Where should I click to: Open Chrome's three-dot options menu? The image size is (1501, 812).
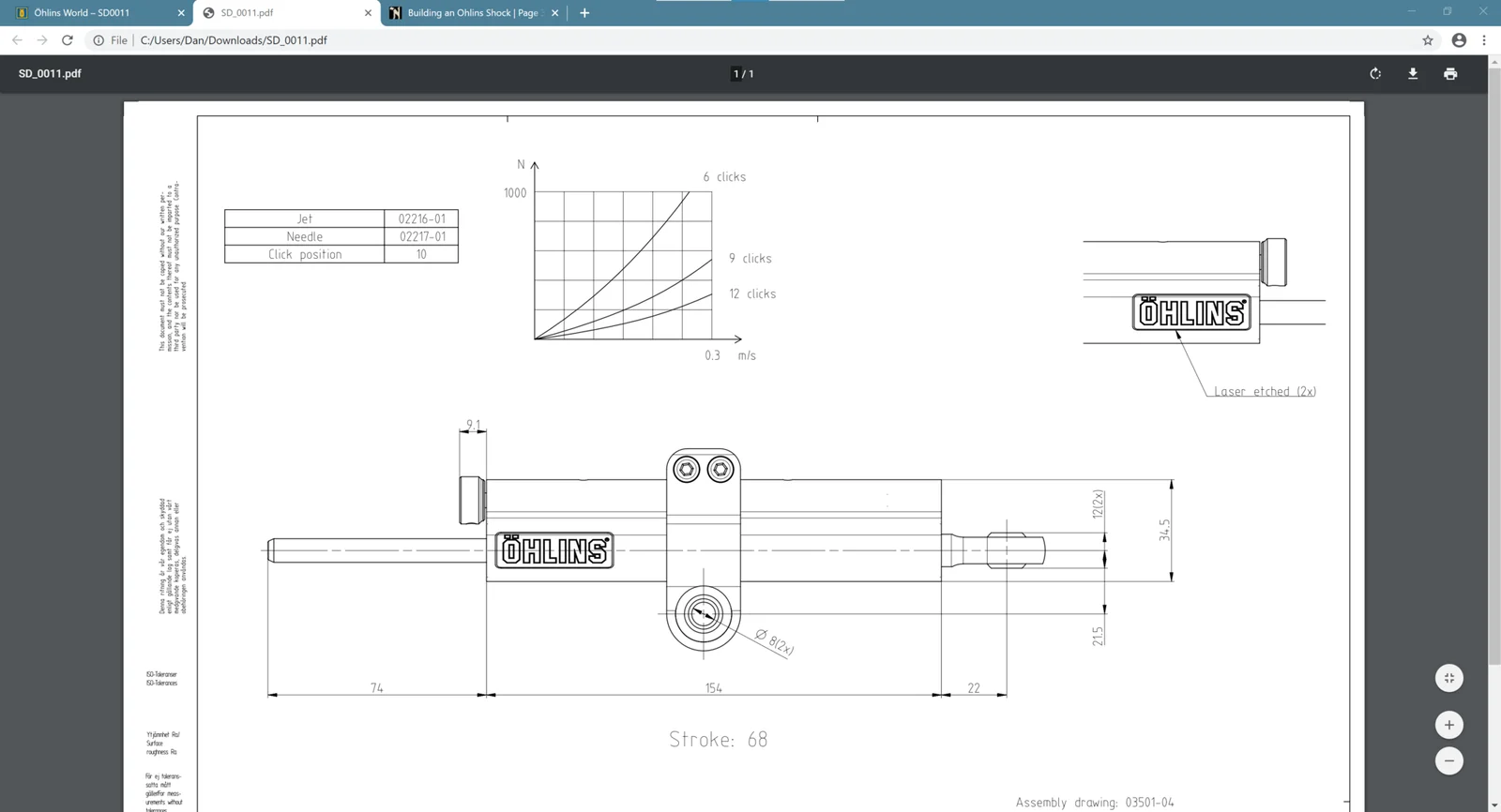point(1484,40)
